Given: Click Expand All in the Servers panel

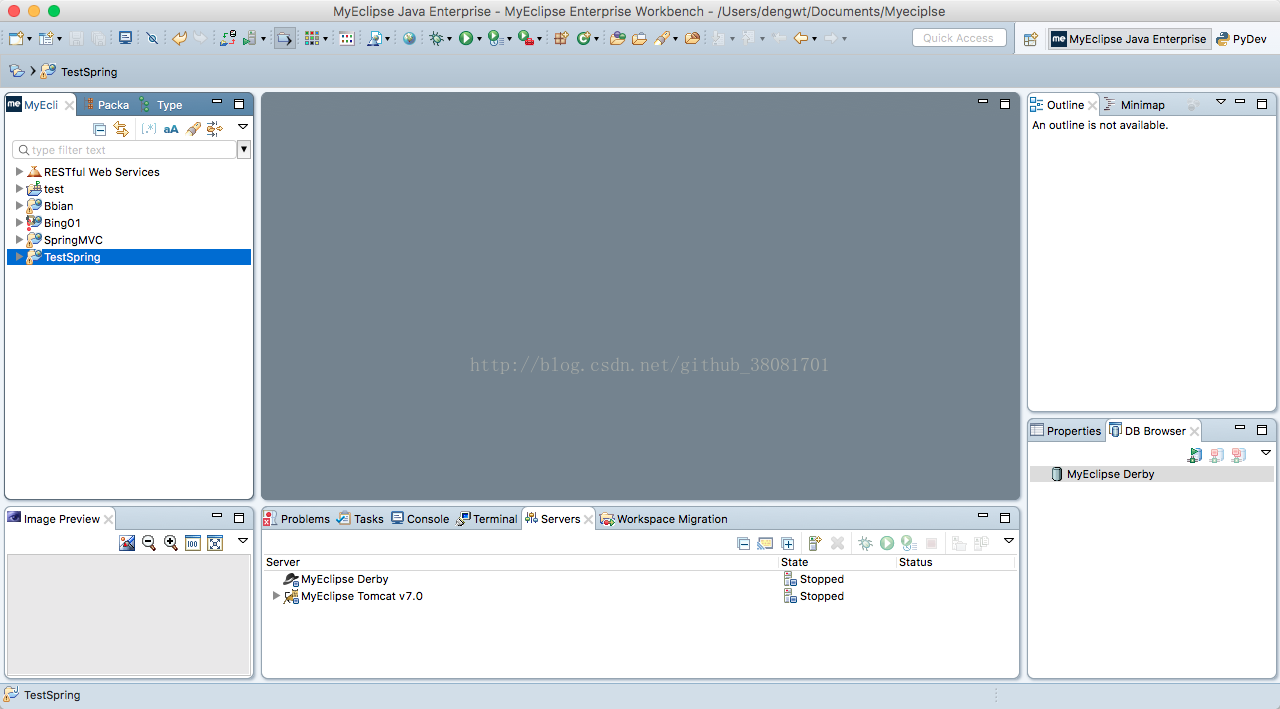Looking at the screenshot, I should tap(788, 543).
